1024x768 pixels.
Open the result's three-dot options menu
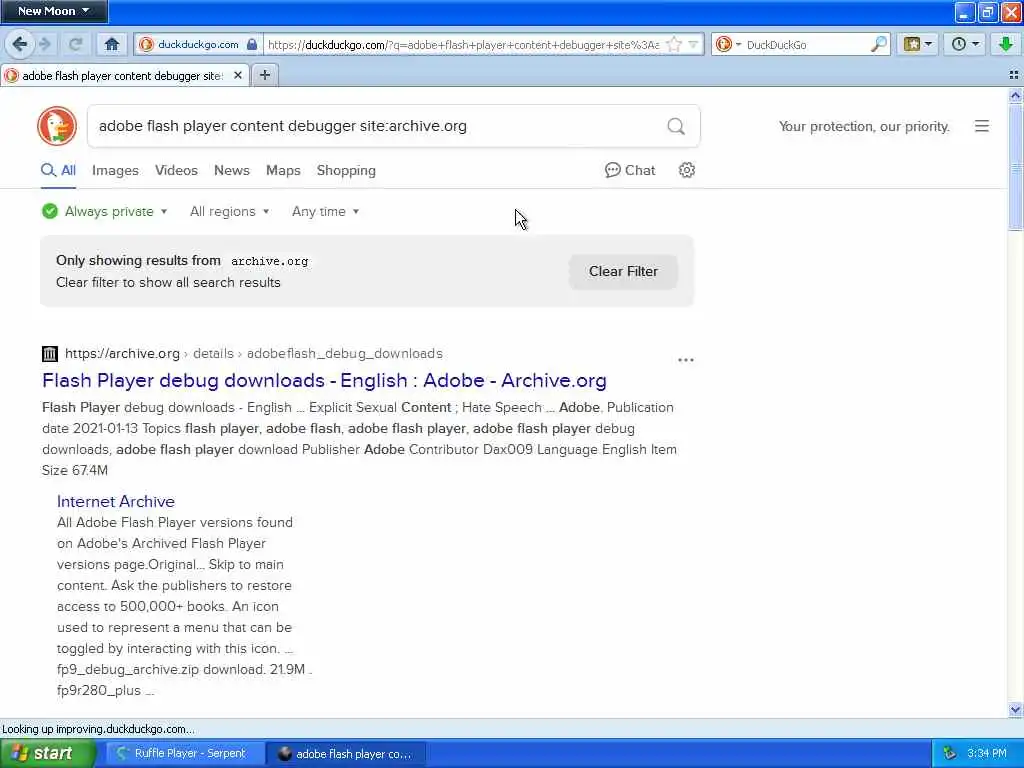click(x=686, y=360)
